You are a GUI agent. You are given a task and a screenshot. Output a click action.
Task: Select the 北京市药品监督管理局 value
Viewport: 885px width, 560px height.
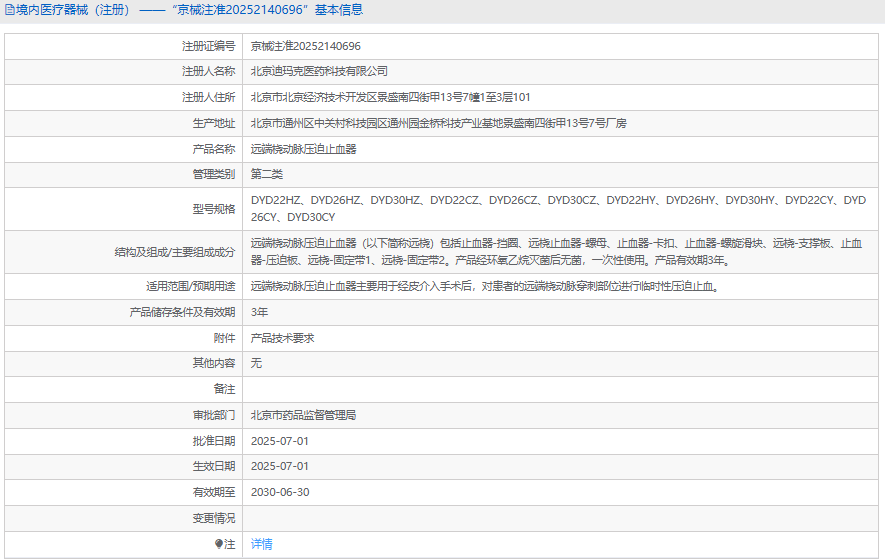tap(303, 415)
